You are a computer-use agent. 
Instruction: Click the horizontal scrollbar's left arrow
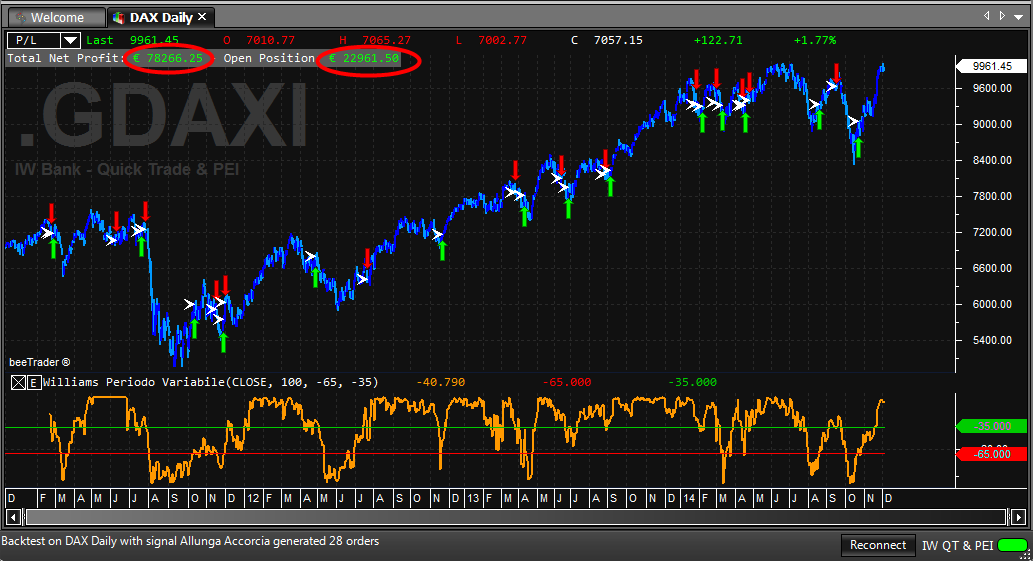(x=13, y=517)
